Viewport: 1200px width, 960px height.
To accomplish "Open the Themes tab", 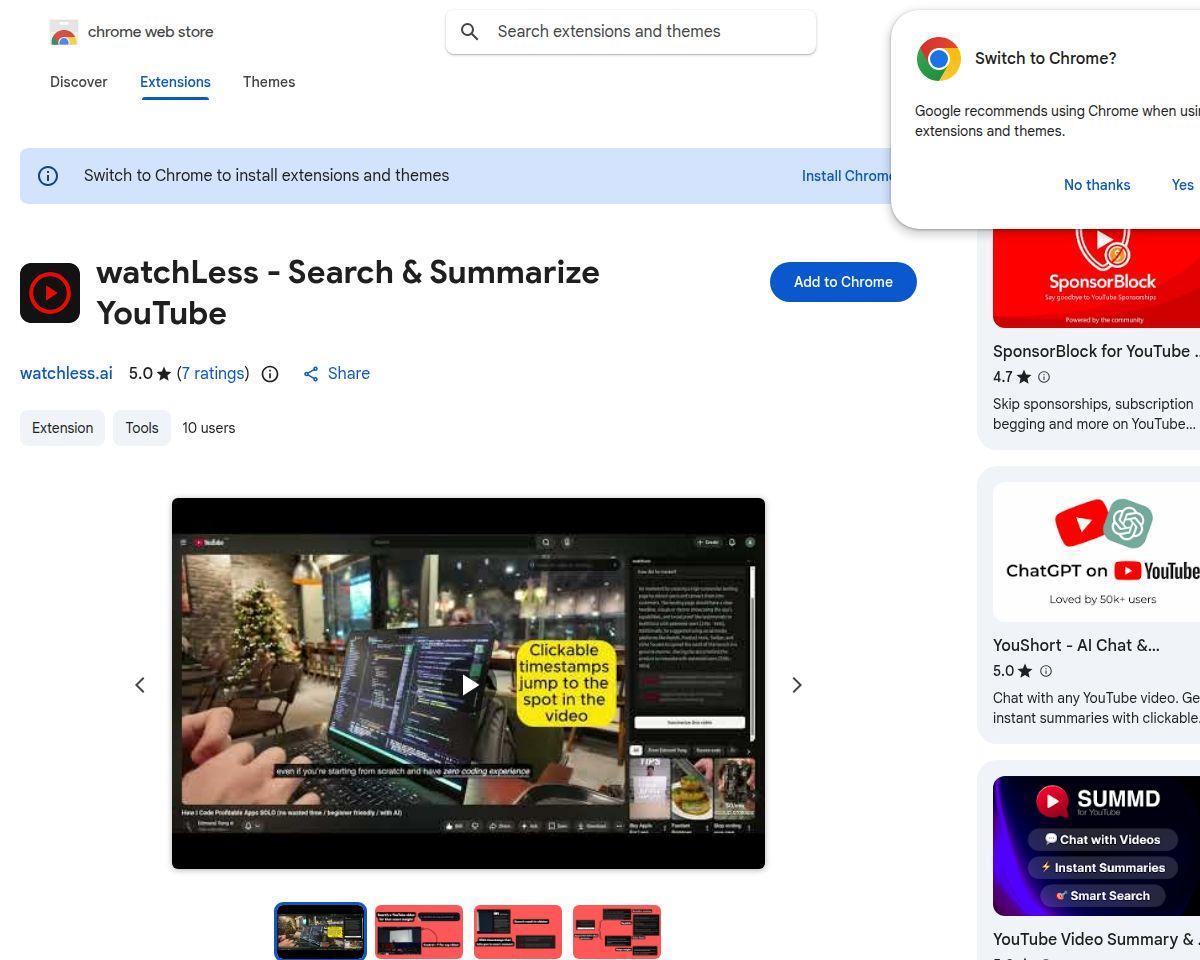I will pyautogui.click(x=269, y=82).
